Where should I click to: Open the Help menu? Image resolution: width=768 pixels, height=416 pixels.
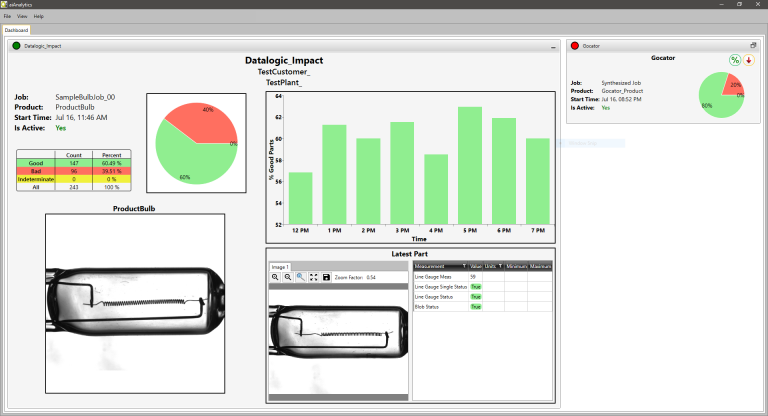(39, 16)
